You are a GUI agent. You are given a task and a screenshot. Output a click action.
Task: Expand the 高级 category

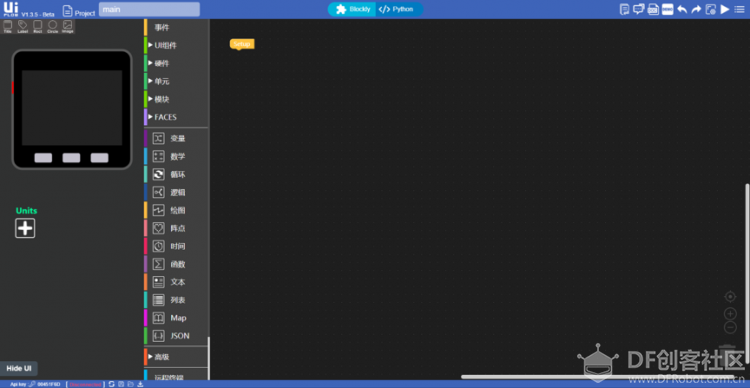[176, 356]
